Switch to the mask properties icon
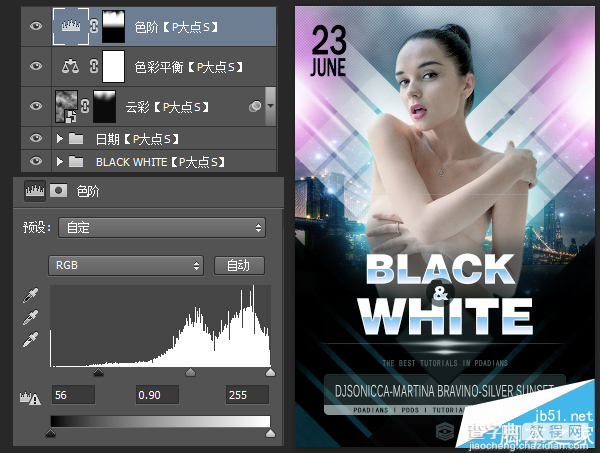 point(58,190)
